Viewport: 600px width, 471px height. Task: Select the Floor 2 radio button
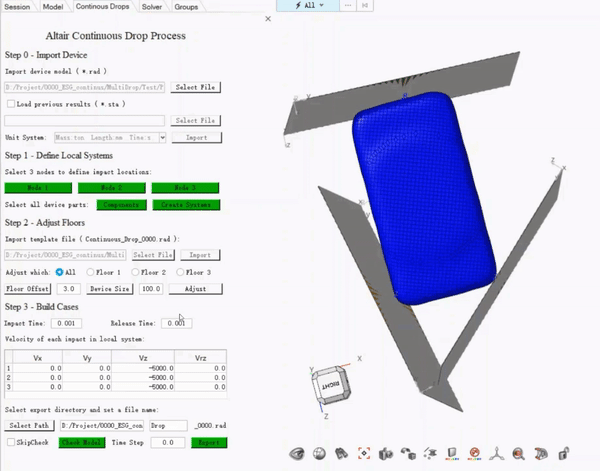click(135, 272)
